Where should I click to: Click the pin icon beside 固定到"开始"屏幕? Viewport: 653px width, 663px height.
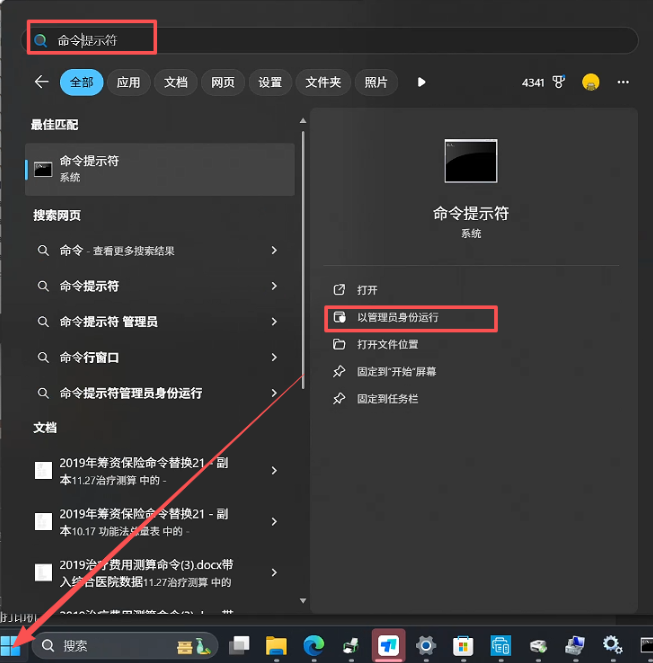(339, 371)
